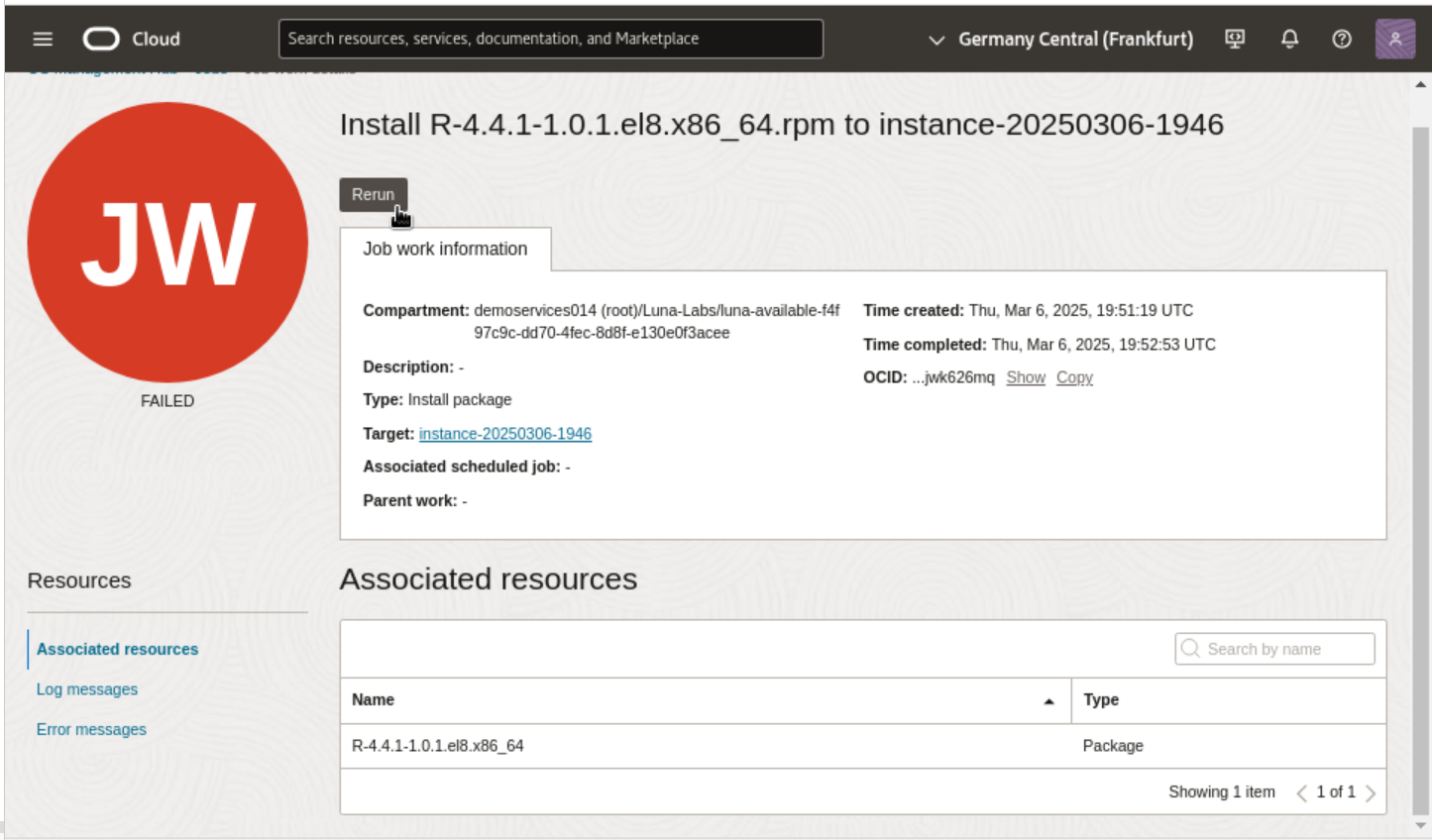Viewport: 1432px width, 840px height.
Task: Sort by Name column arrow
Action: click(x=1048, y=700)
